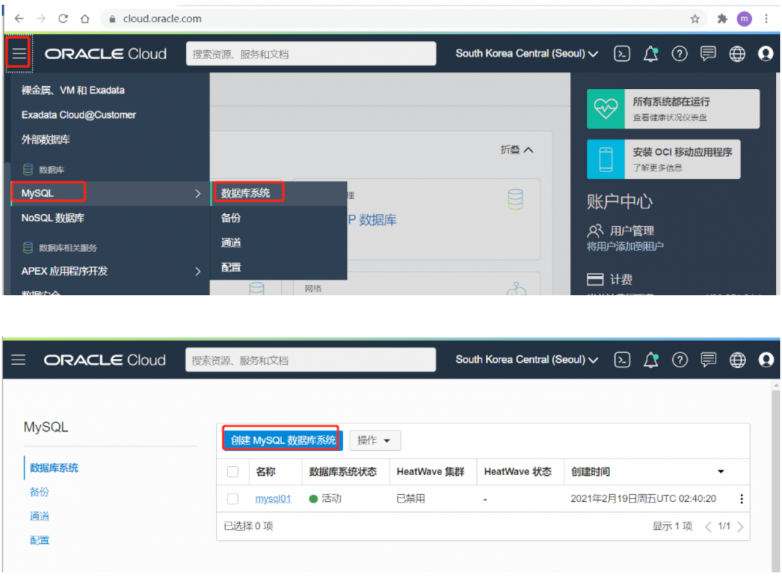Open row actions menu for mysql01
The width and height of the screenshot is (782, 576).
coord(742,499)
